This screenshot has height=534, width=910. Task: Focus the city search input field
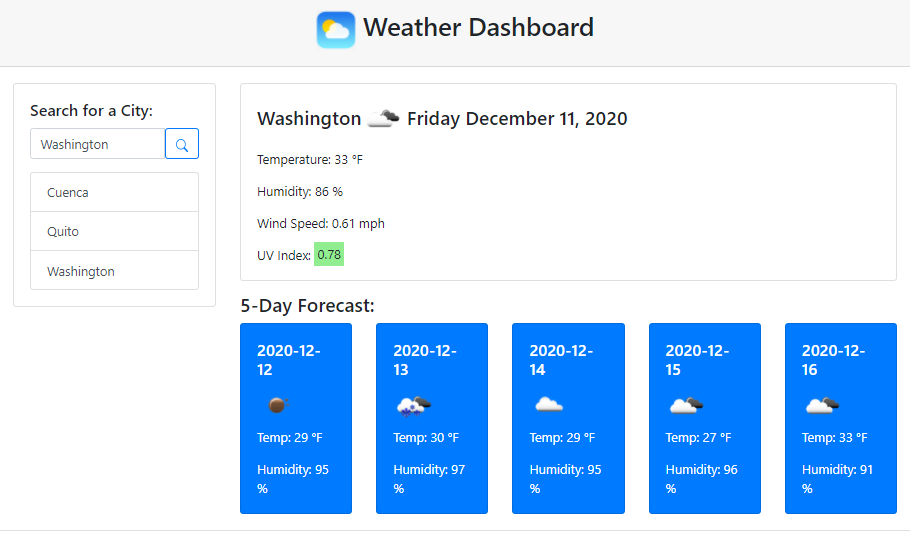click(97, 144)
